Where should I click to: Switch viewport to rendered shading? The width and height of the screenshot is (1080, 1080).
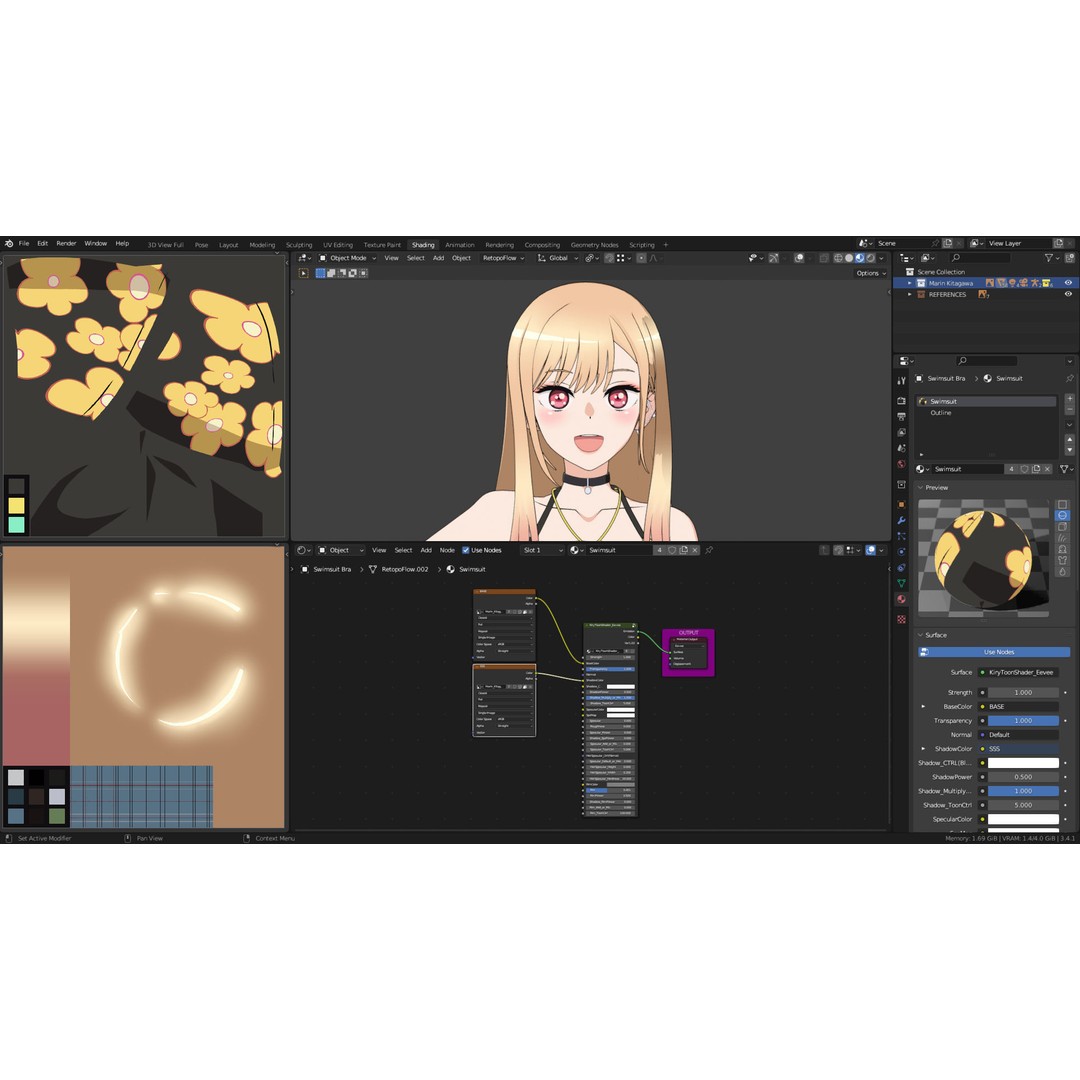tap(871, 258)
